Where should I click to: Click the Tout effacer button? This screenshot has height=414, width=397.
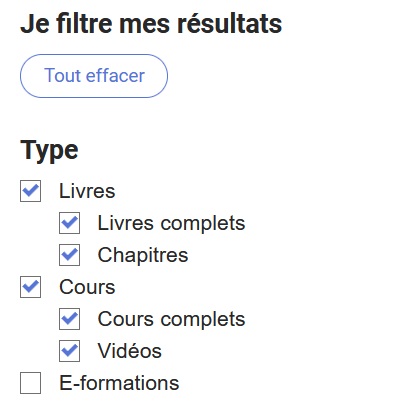point(94,76)
